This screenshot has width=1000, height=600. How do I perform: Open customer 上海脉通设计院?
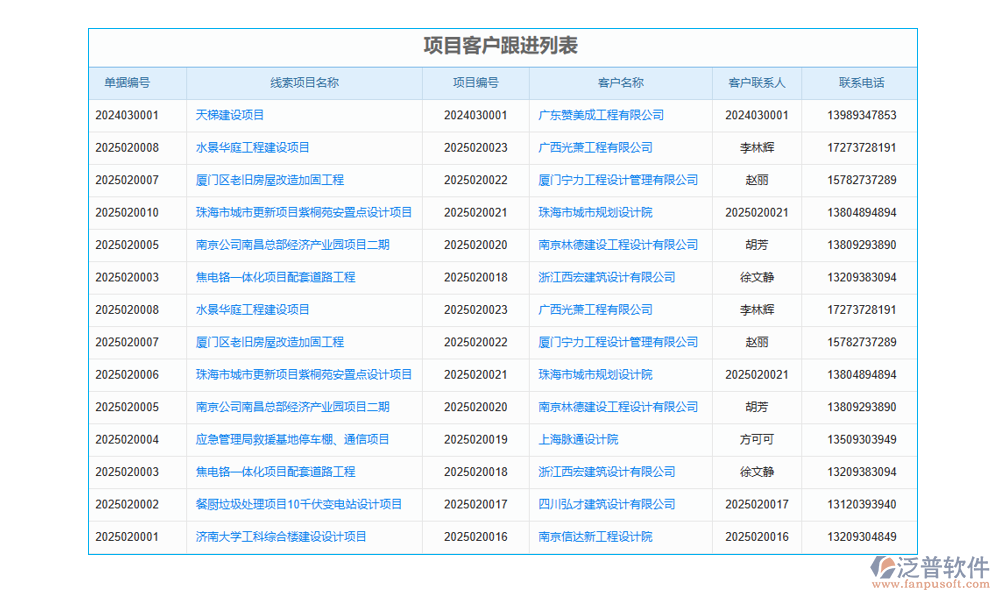tap(577, 439)
